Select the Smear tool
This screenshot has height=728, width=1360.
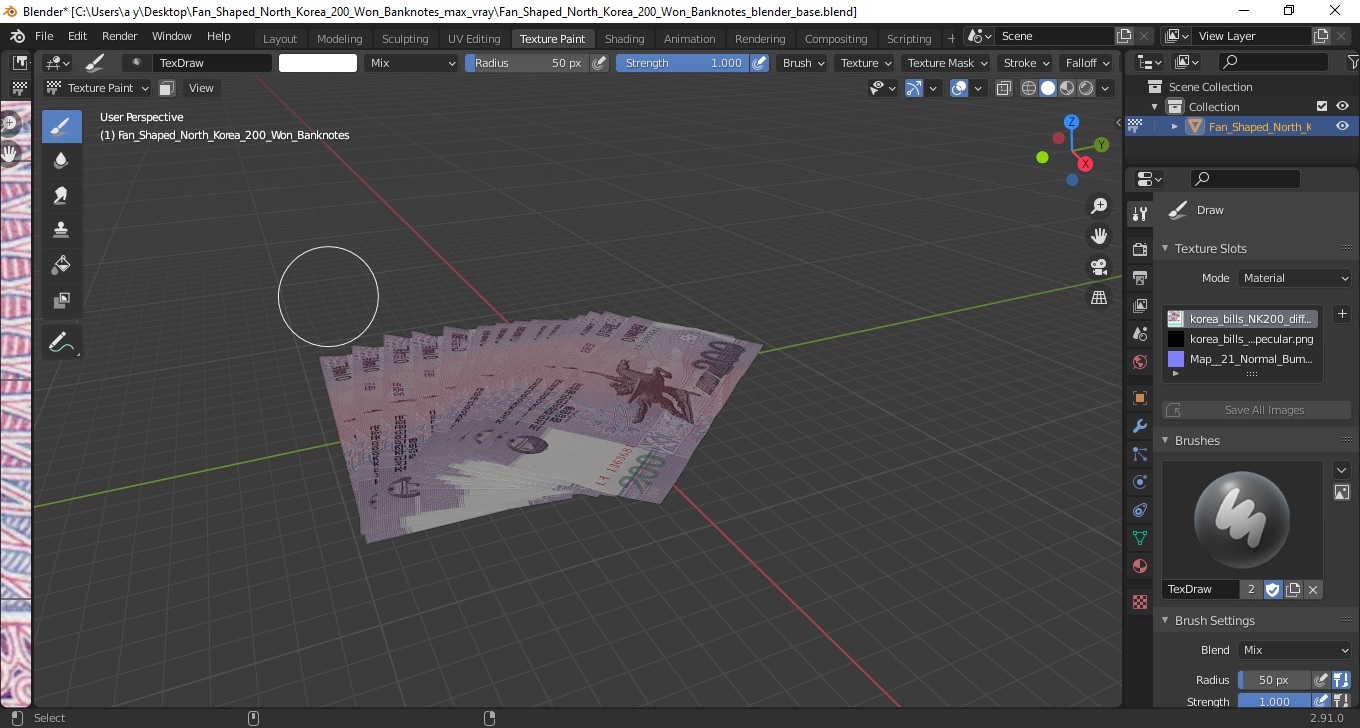(x=61, y=195)
